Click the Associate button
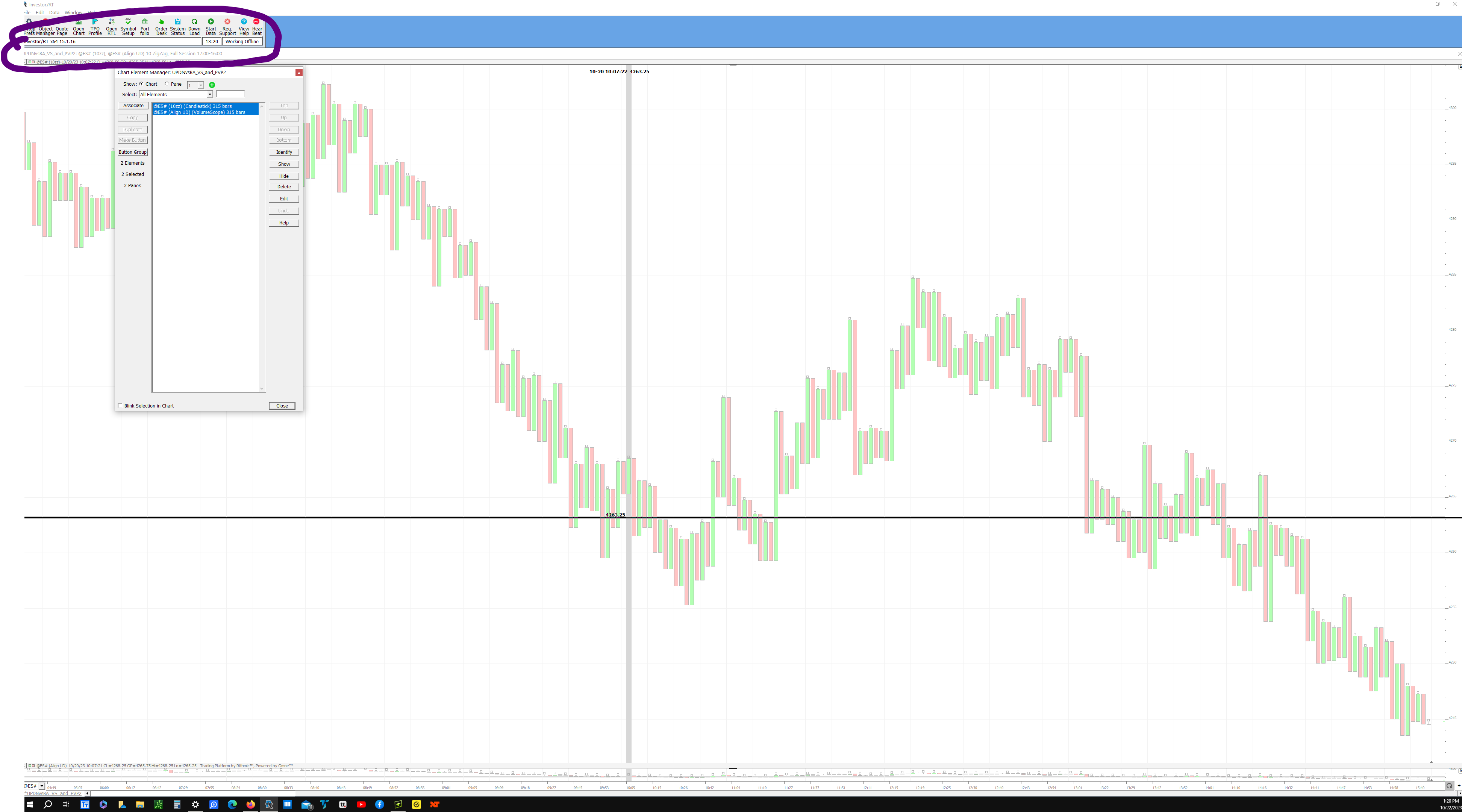This screenshot has width=1462, height=812. [133, 106]
